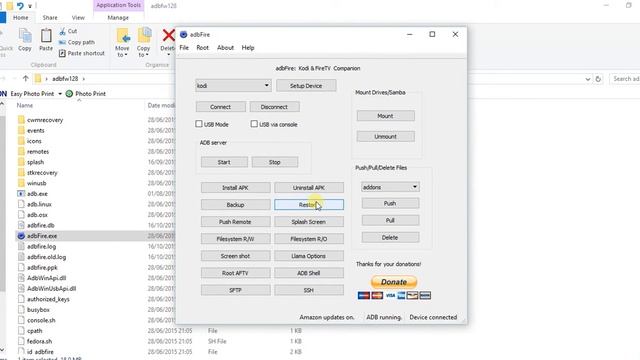640x360 pixels.
Task: Click the Splash Screen button
Action: [x=309, y=222]
